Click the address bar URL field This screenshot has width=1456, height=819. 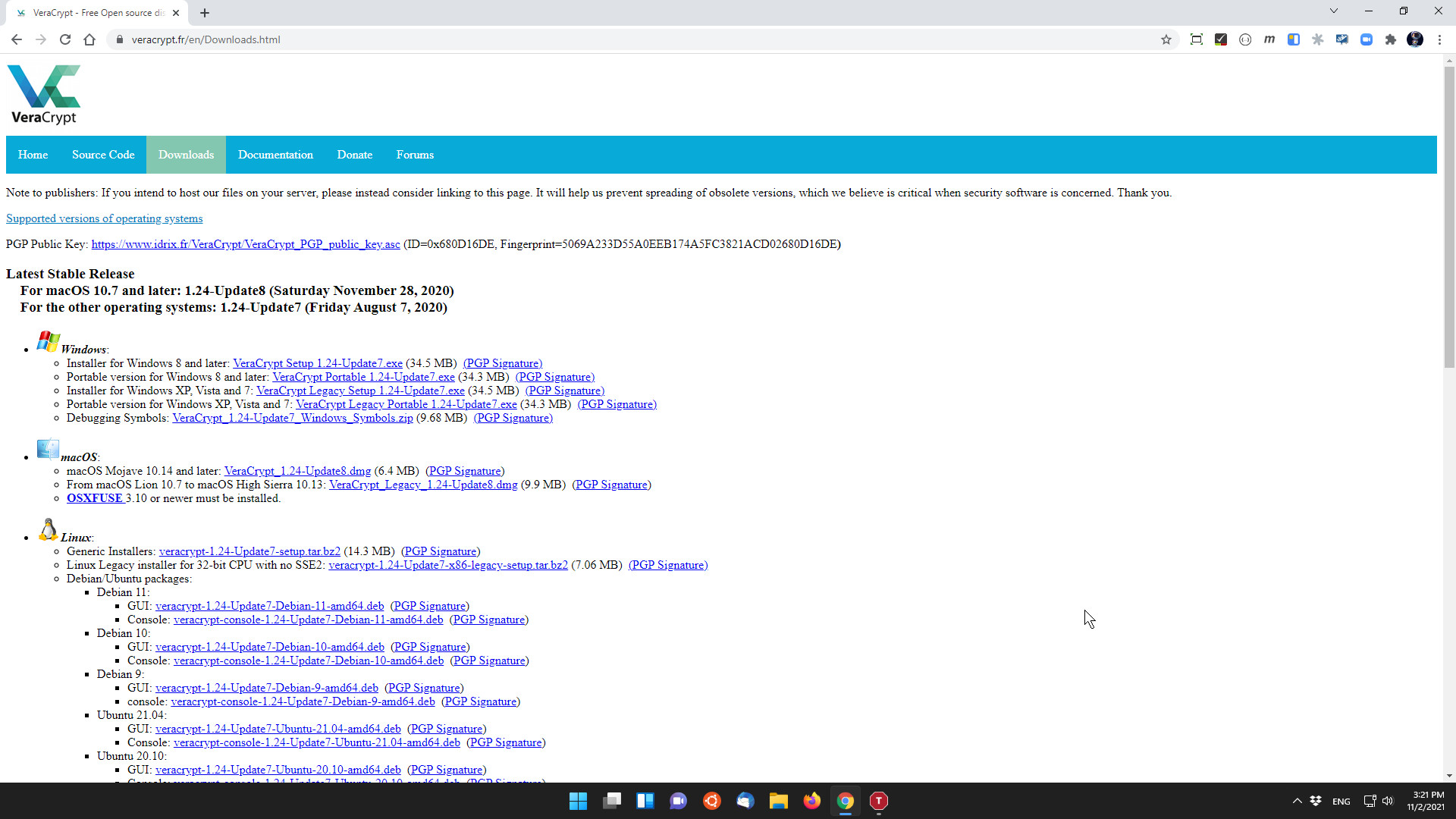click(637, 39)
